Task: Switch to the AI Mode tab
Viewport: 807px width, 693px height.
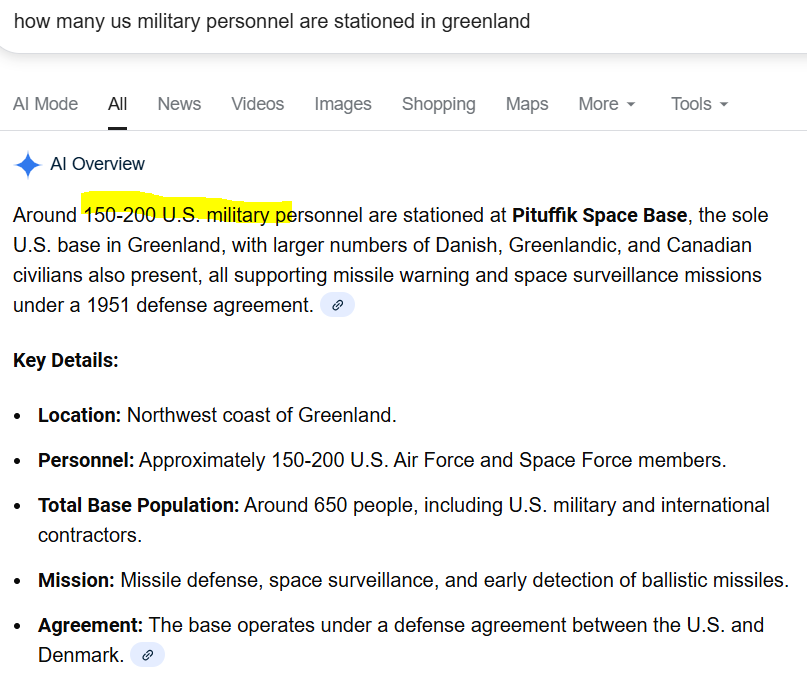Action: pyautogui.click(x=45, y=104)
